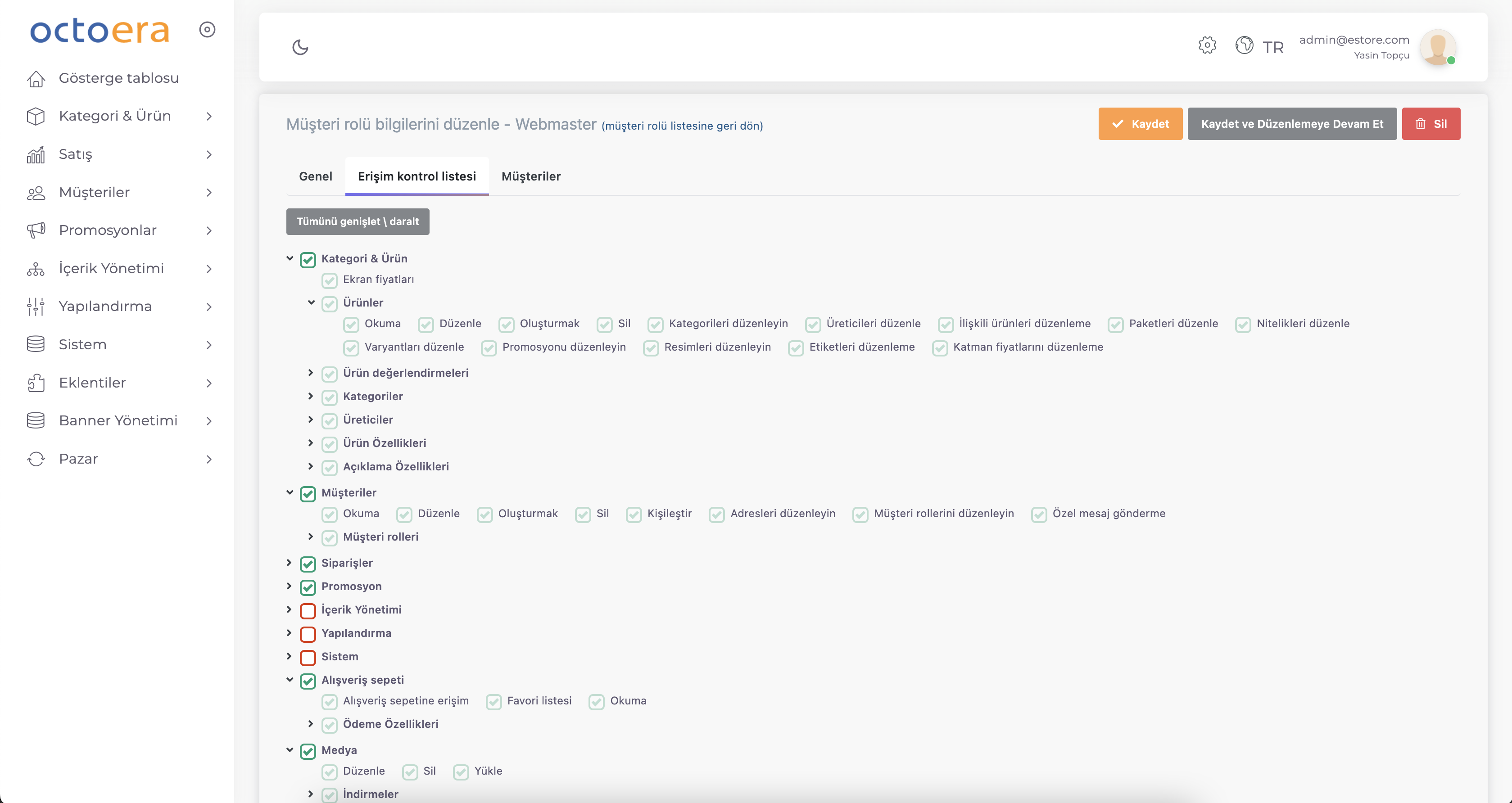
Task: Toggle dark mode moon icon
Action: coord(300,47)
